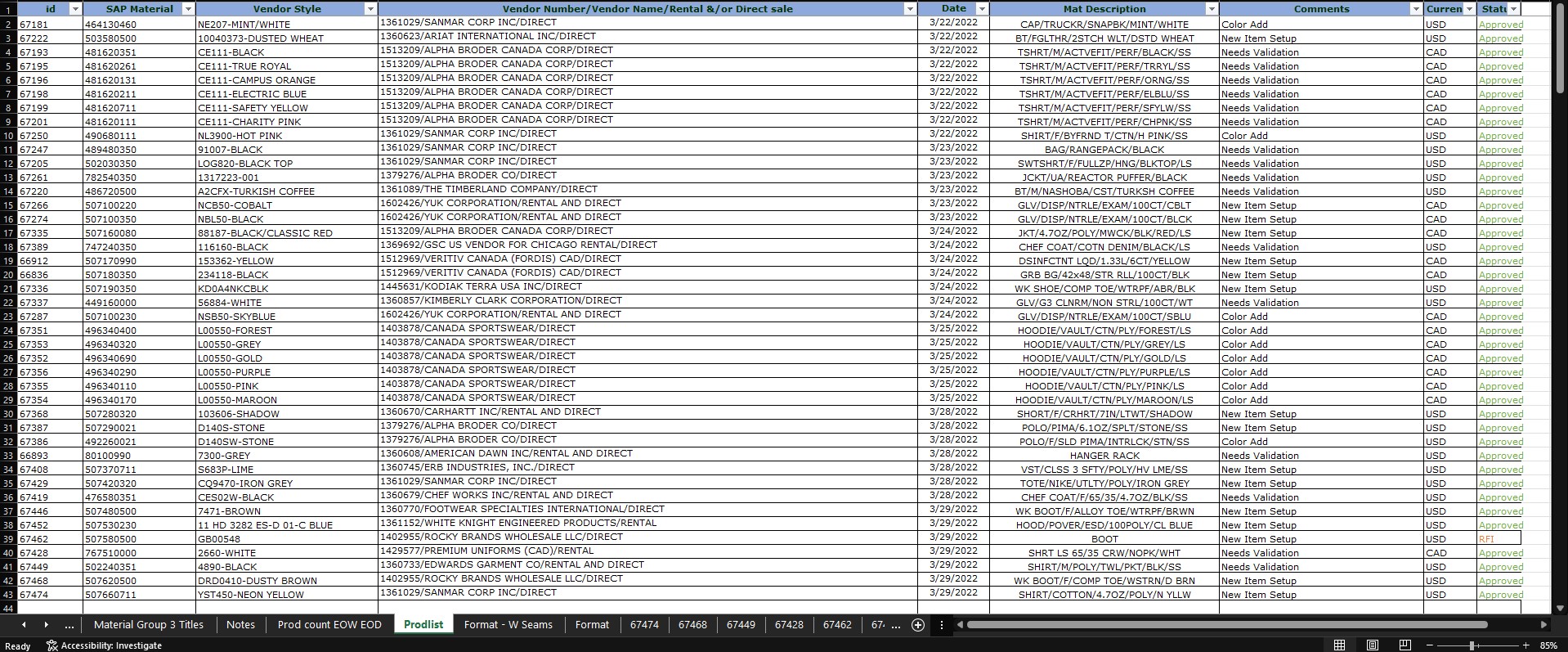
Task: Switch to the Material Group 3 Titles sheet
Action: (149, 624)
